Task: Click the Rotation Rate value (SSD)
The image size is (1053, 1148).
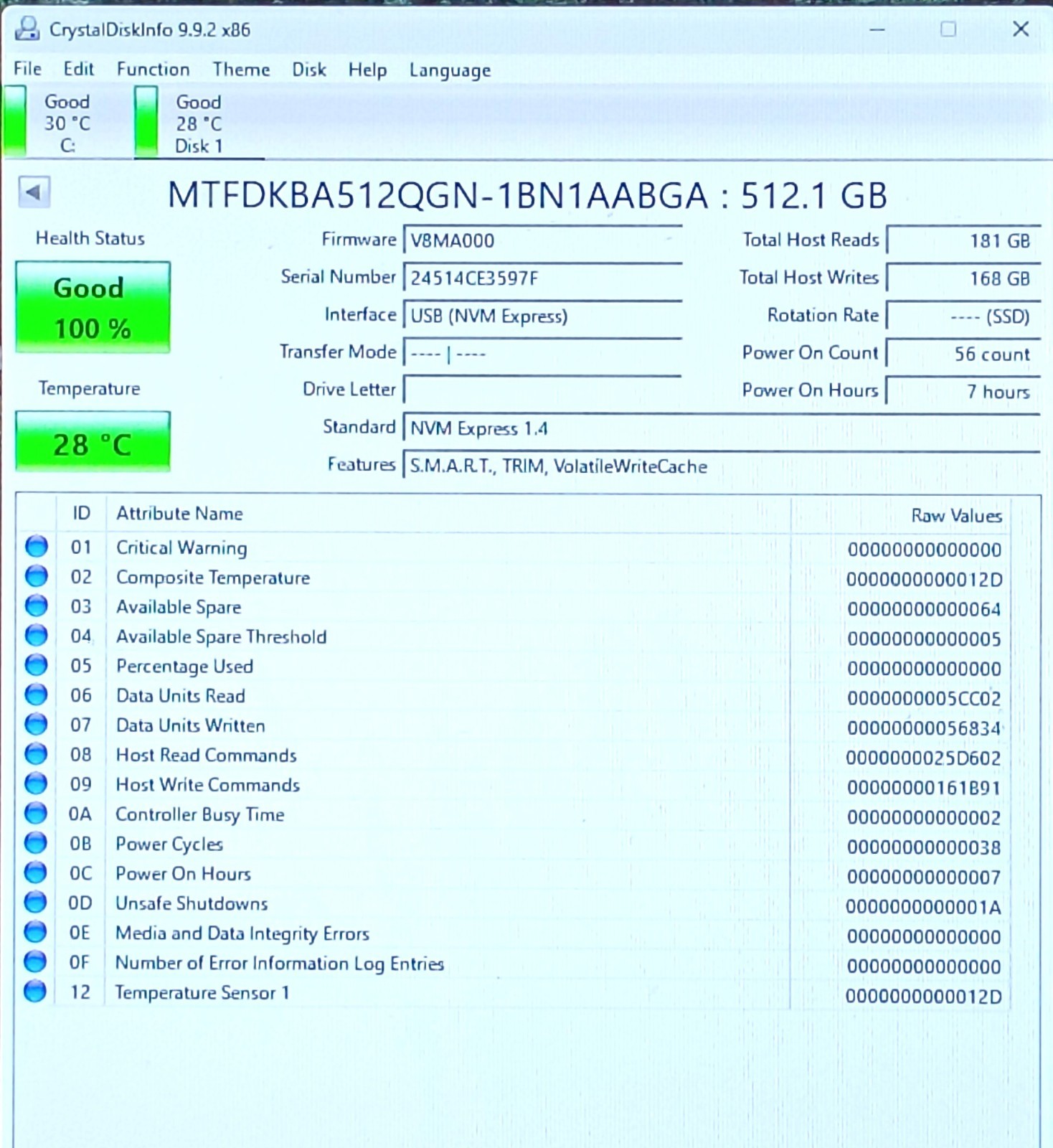Action: [x=963, y=316]
